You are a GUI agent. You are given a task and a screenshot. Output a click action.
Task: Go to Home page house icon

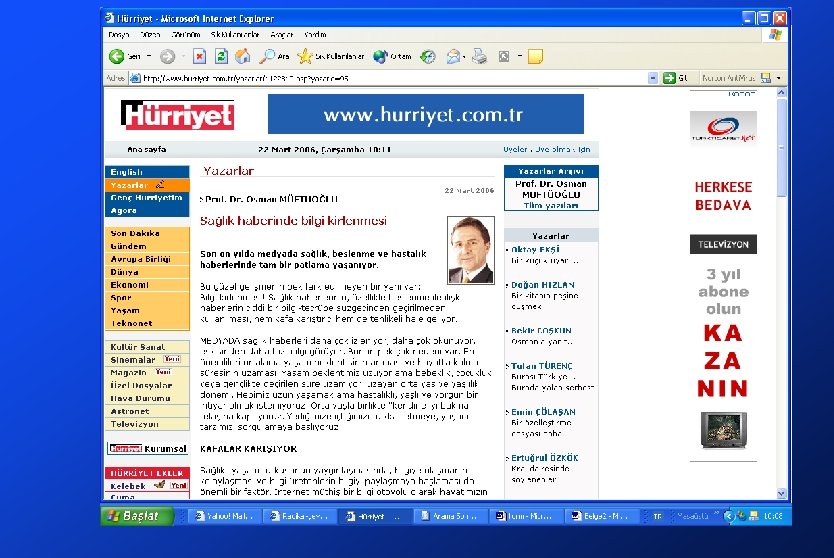pyautogui.click(x=243, y=56)
